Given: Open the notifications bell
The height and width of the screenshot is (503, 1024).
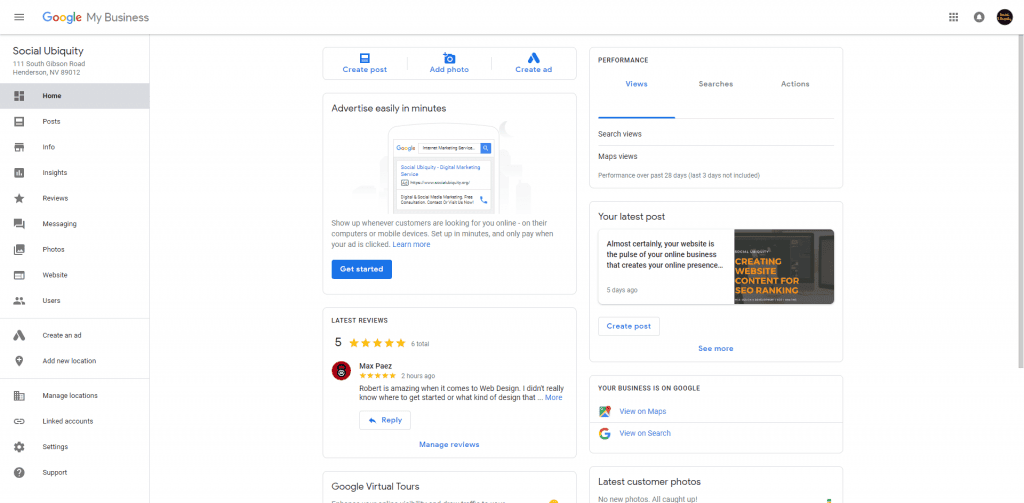Looking at the screenshot, I should (x=978, y=17).
